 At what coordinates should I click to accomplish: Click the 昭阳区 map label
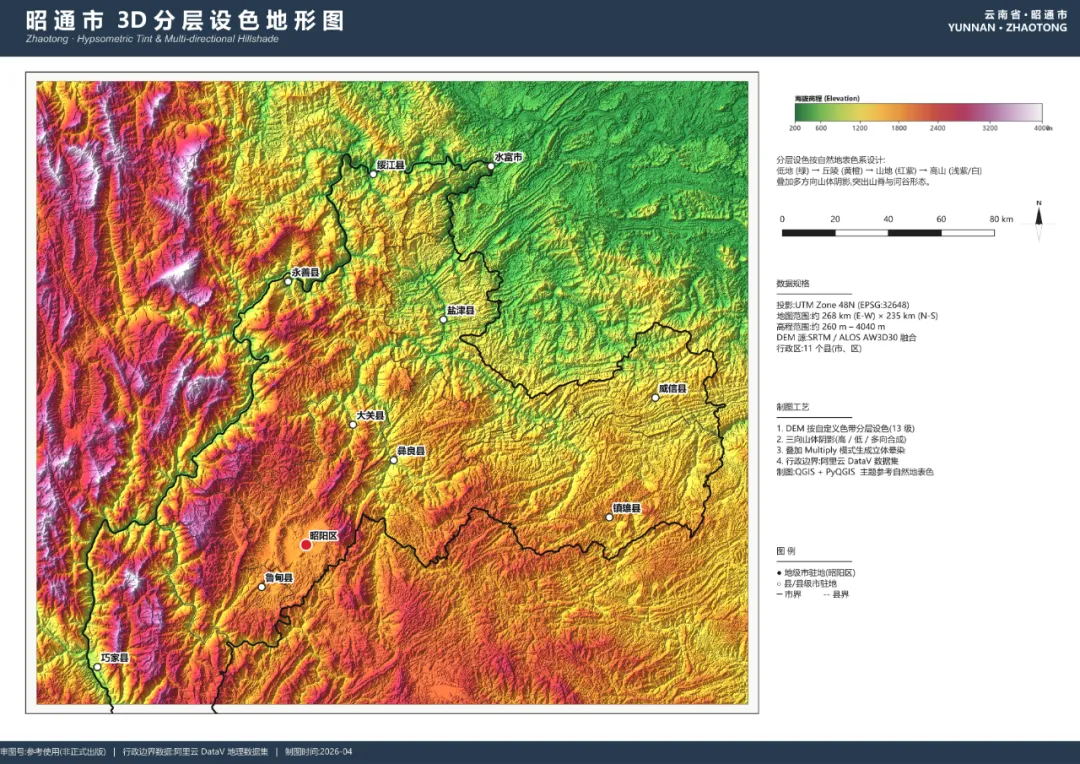324,535
